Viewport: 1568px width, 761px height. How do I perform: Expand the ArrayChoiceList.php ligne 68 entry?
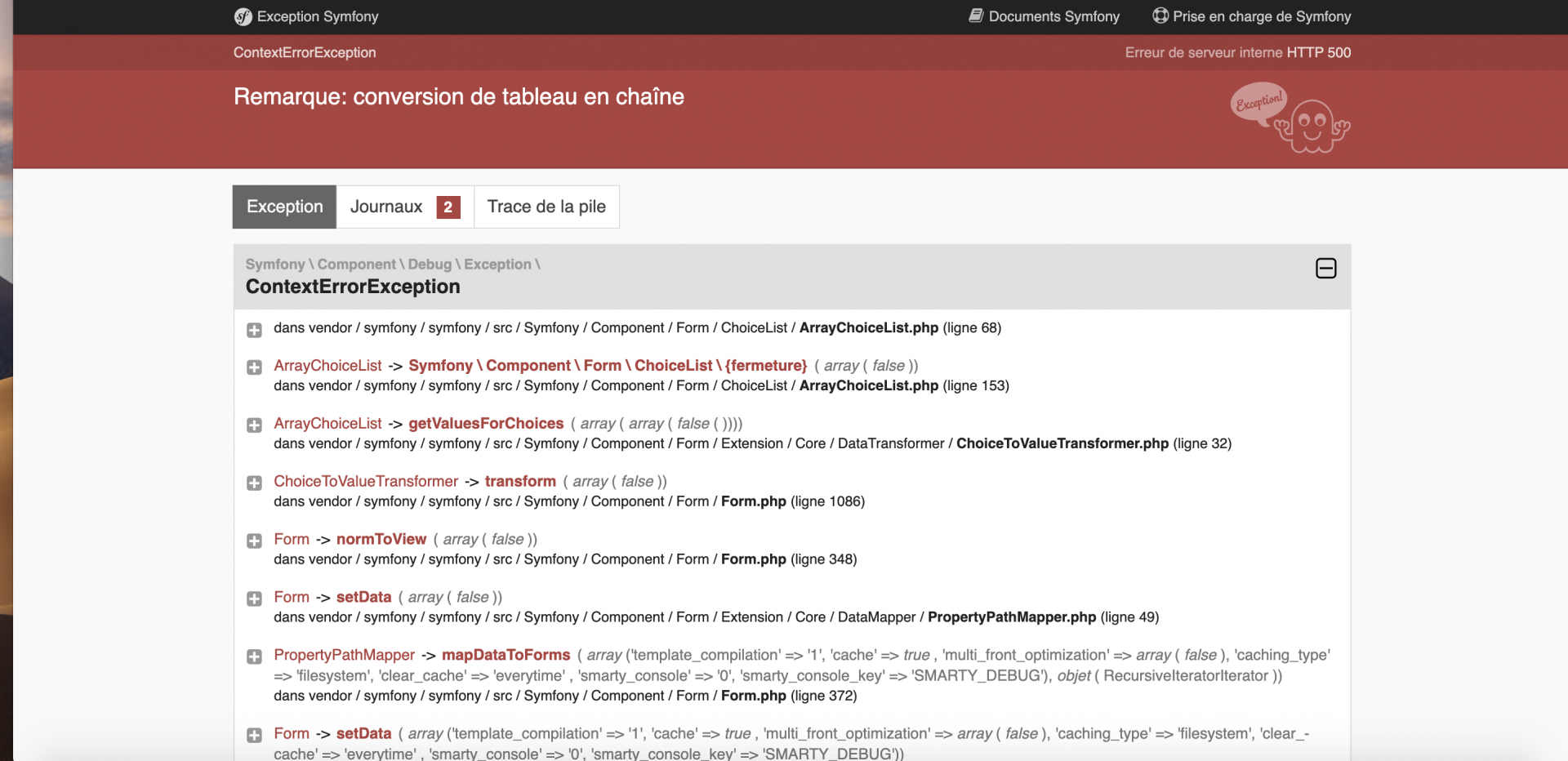pyautogui.click(x=255, y=330)
